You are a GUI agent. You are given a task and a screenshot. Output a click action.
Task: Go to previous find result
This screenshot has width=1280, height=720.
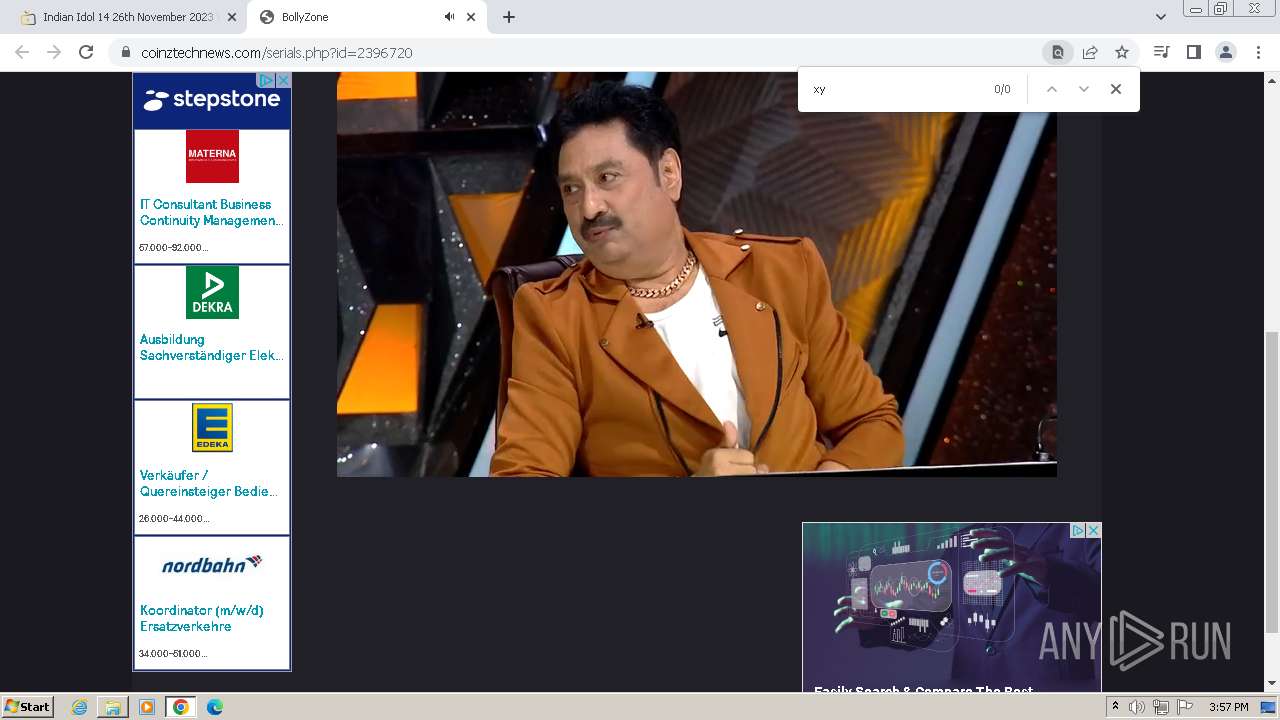pyautogui.click(x=1051, y=89)
